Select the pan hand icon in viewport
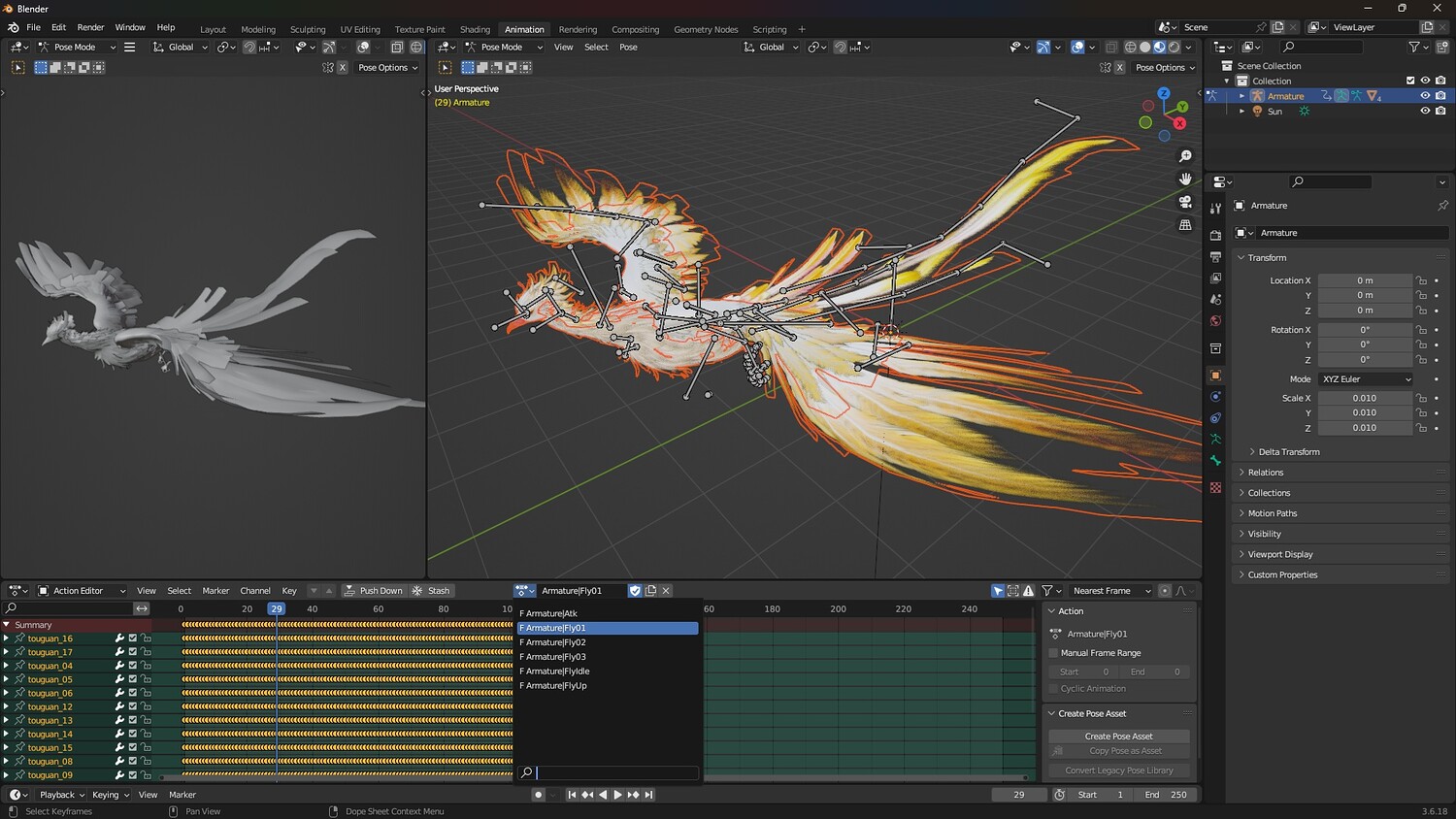Screen dimensions: 1456x819 [1185, 179]
